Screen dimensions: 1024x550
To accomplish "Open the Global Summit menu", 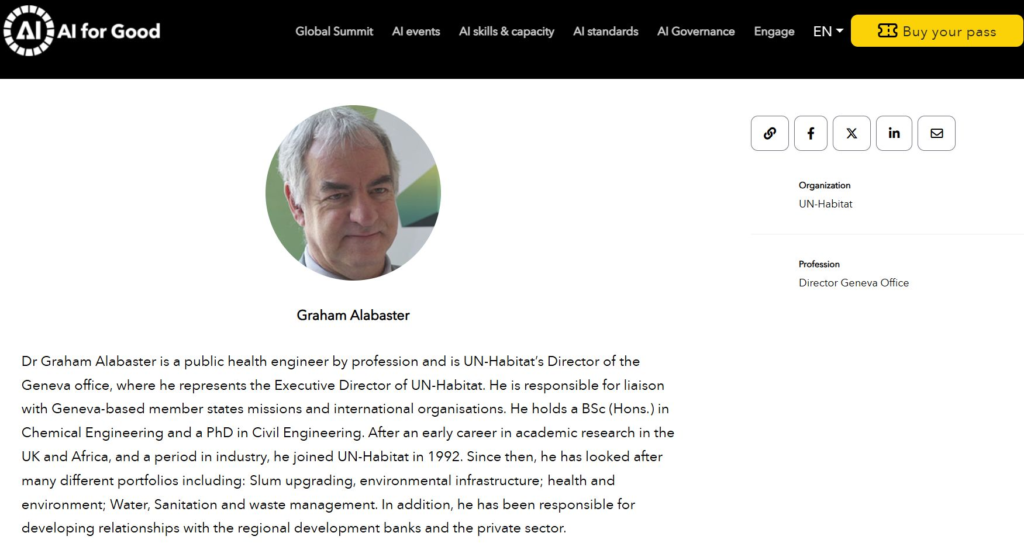I will tap(334, 31).
